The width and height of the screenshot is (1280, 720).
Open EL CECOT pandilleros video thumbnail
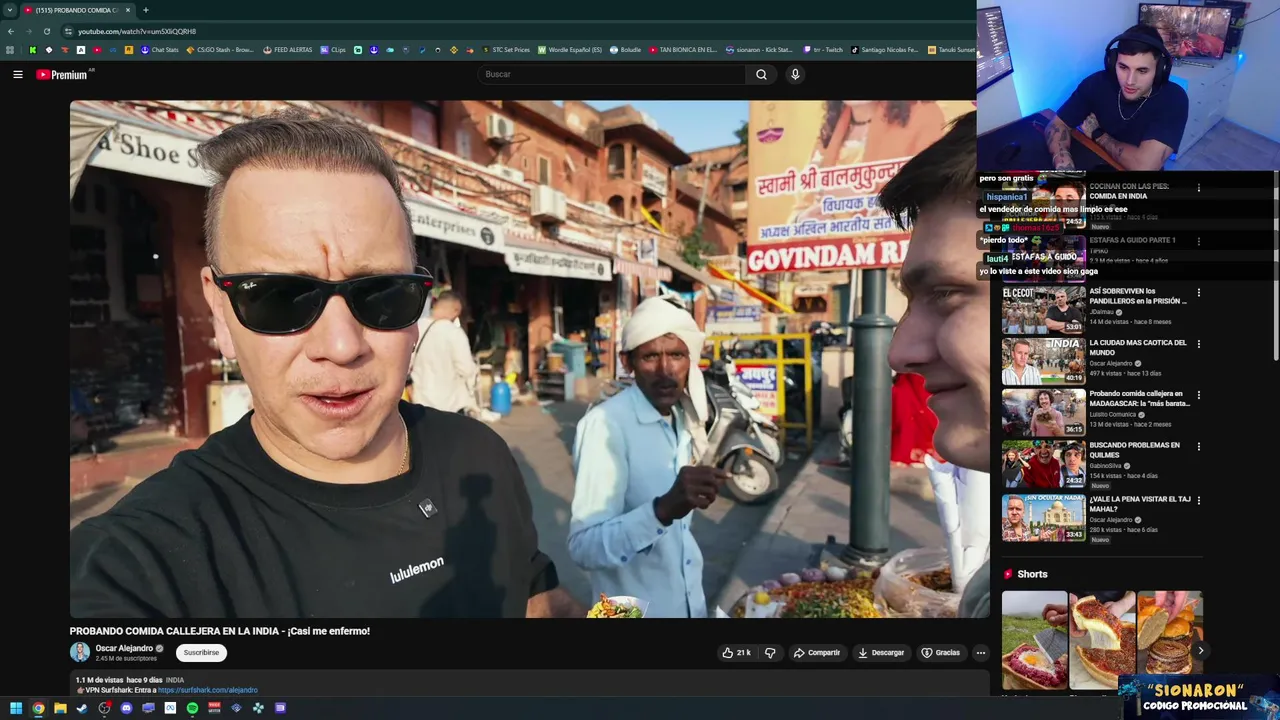(1043, 310)
